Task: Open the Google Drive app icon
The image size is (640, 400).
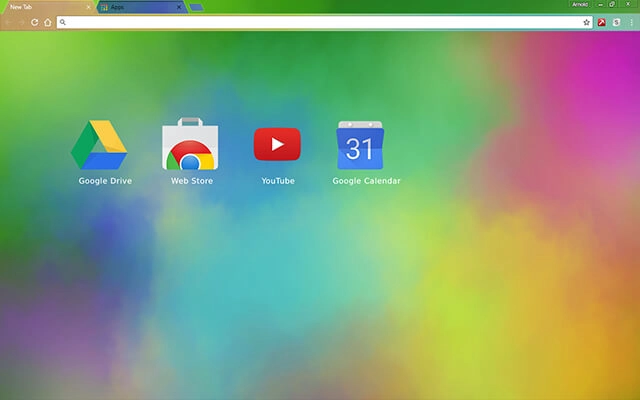Action: pos(99,144)
